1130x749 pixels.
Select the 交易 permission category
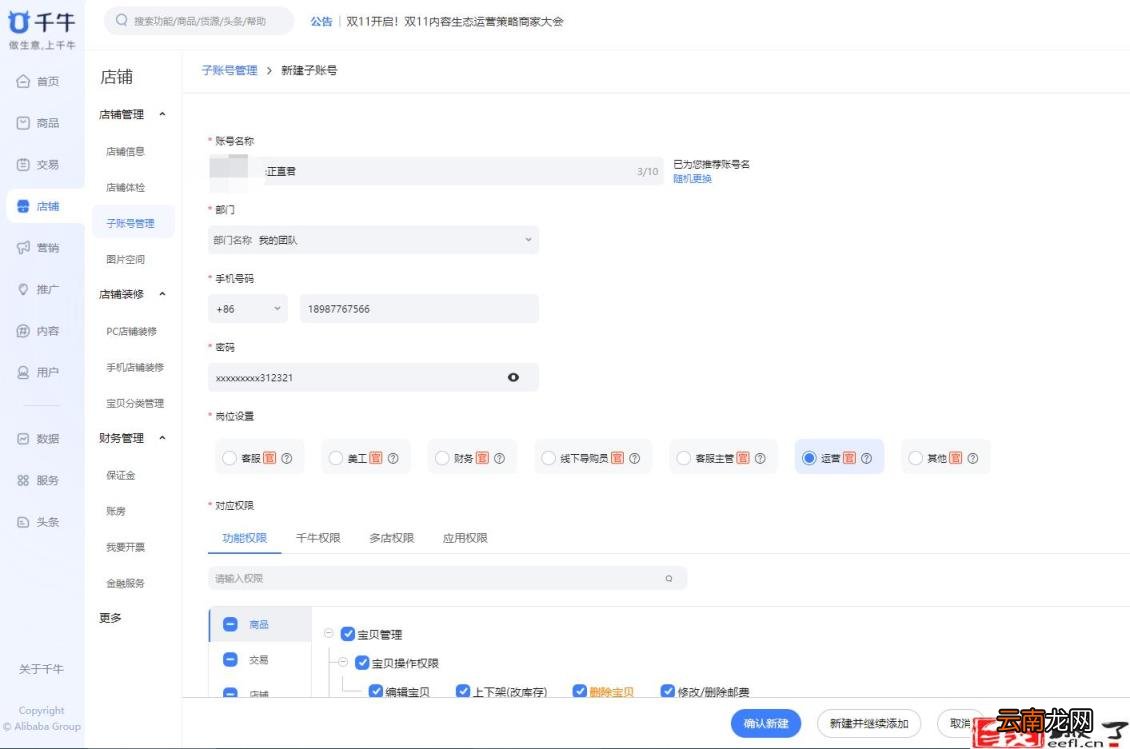click(260, 660)
